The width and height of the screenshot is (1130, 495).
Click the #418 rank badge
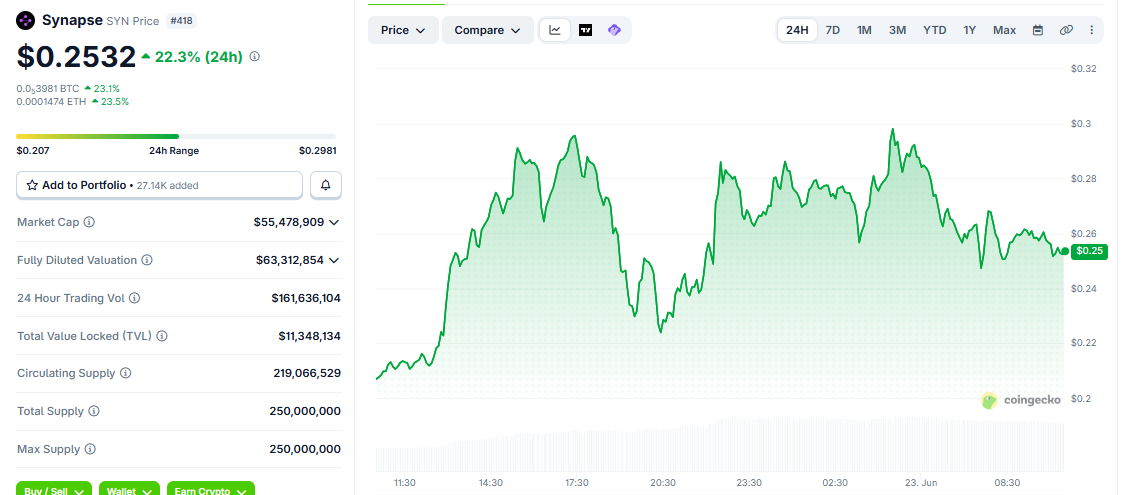coord(181,21)
